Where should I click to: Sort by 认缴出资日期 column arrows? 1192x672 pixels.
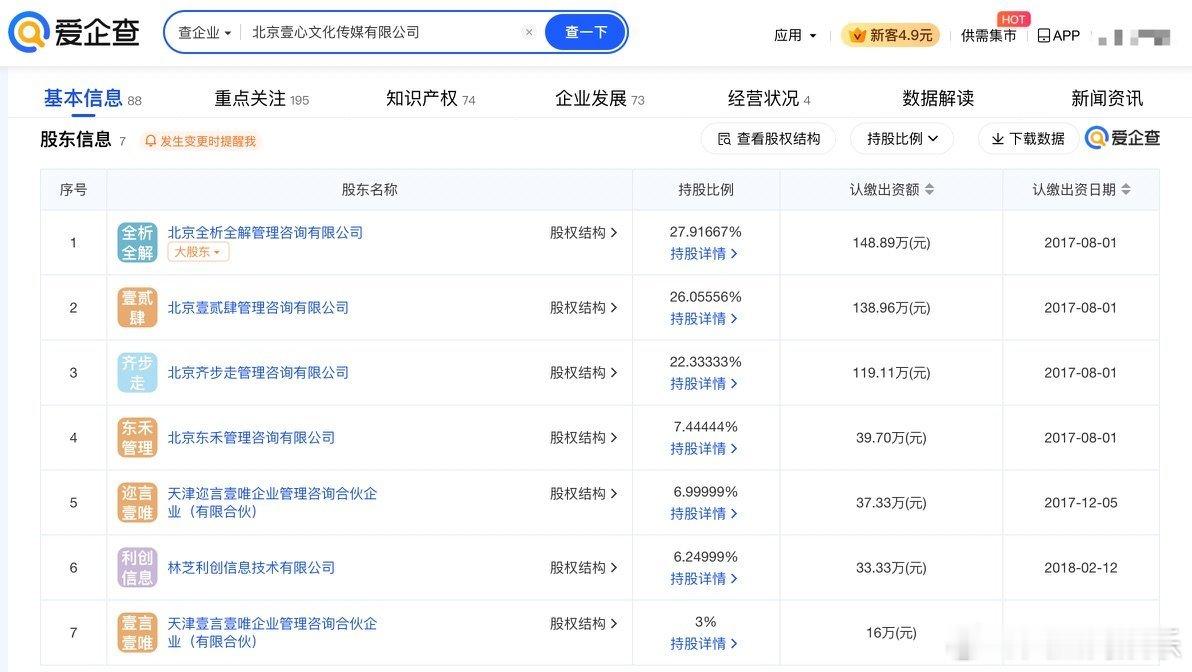(1126, 189)
